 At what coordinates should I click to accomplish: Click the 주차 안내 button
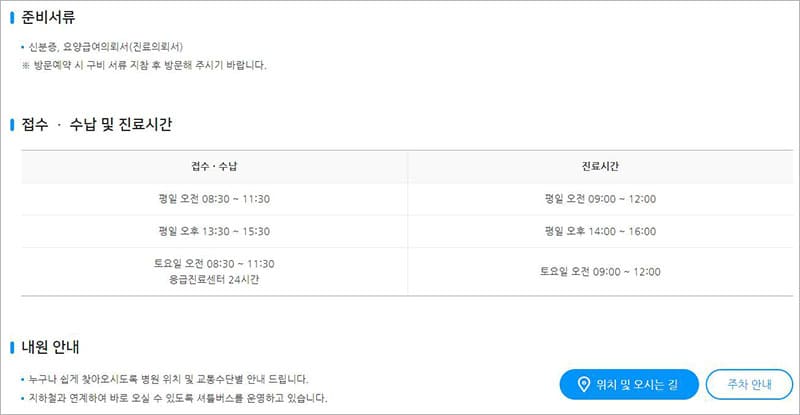point(748,384)
